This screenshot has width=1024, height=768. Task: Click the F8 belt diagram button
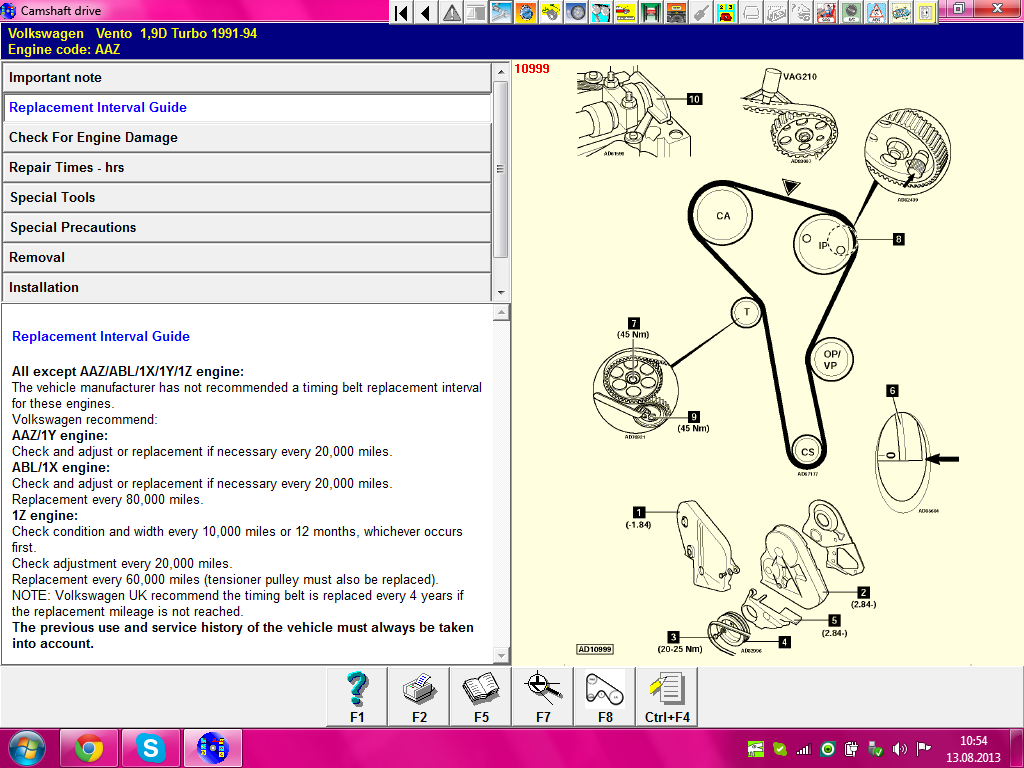point(605,697)
